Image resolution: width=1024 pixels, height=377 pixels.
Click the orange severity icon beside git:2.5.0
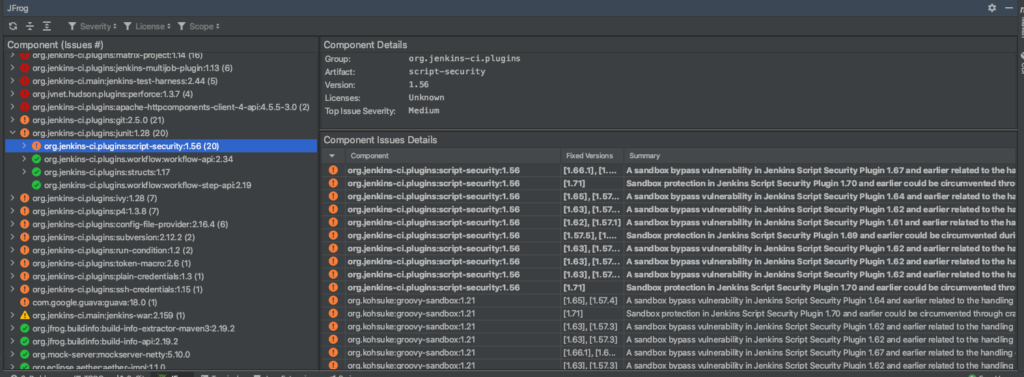click(25, 120)
